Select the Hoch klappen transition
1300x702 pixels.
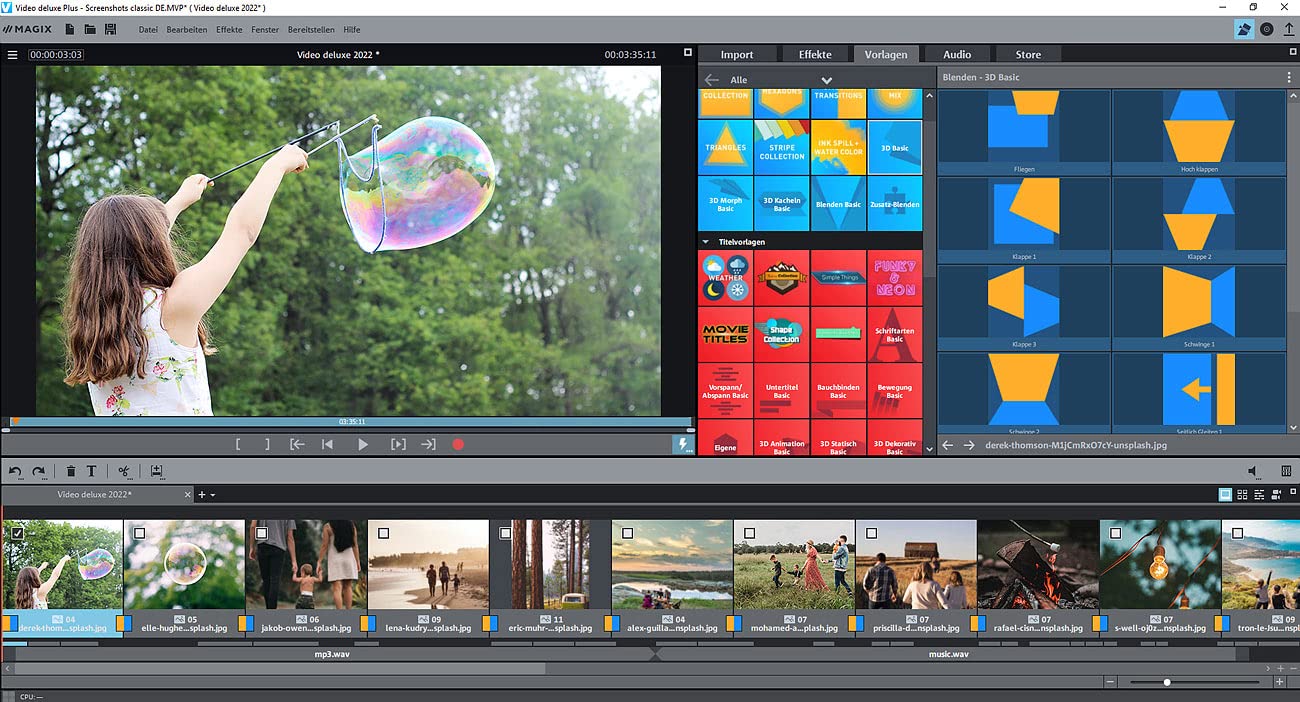(1200, 132)
